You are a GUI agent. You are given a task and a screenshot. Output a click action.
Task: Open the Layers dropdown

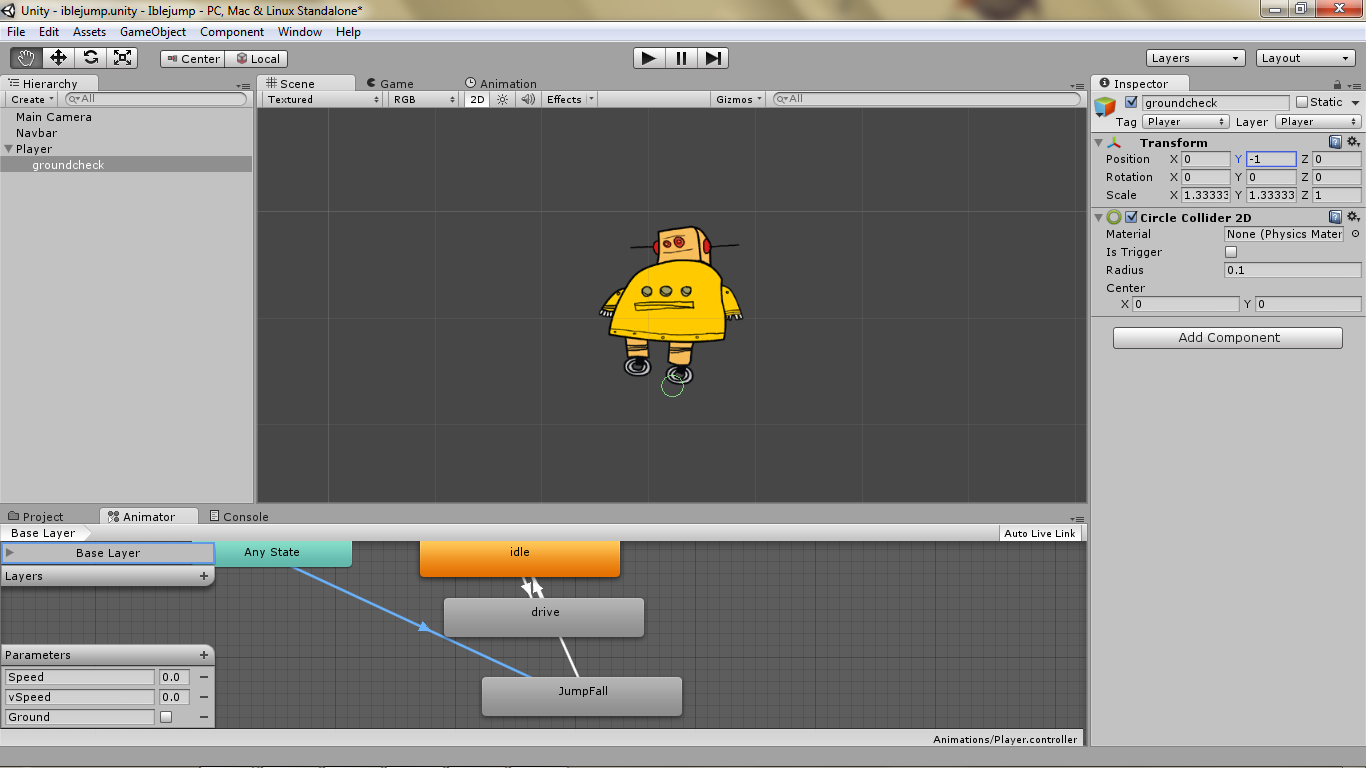click(x=1196, y=58)
